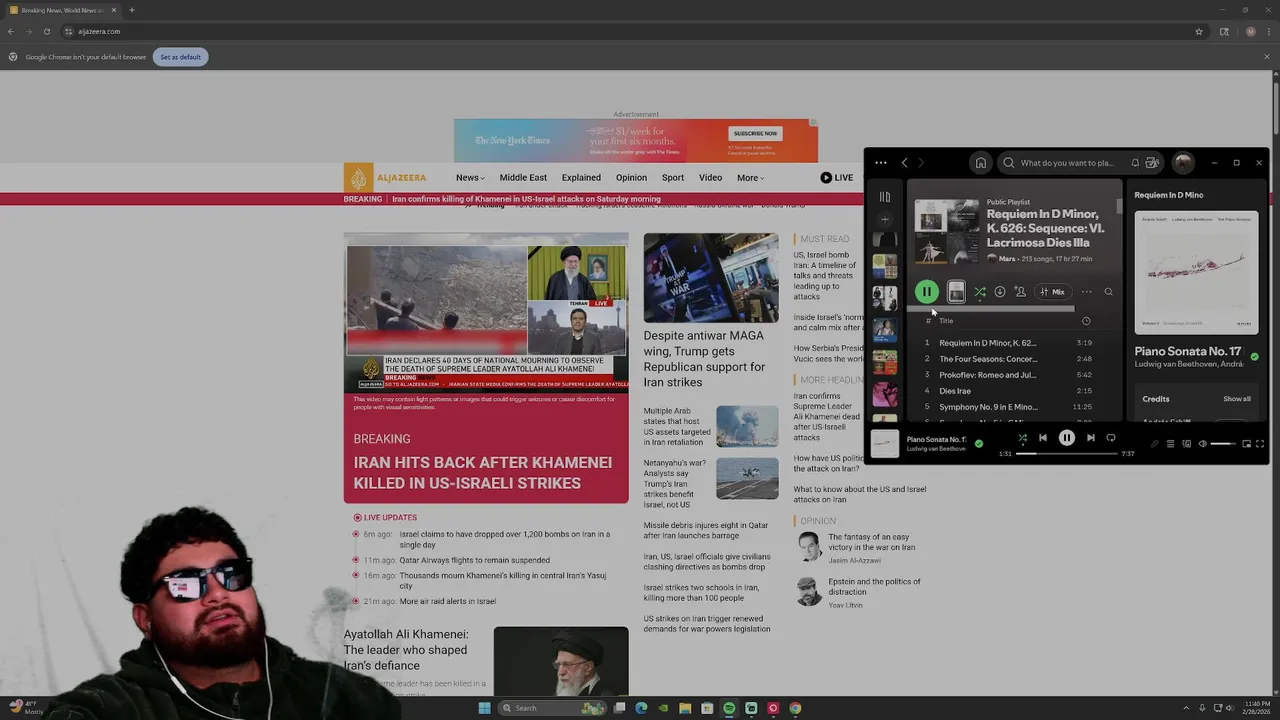Toggle saved checkmark in now playing bar

tap(979, 443)
